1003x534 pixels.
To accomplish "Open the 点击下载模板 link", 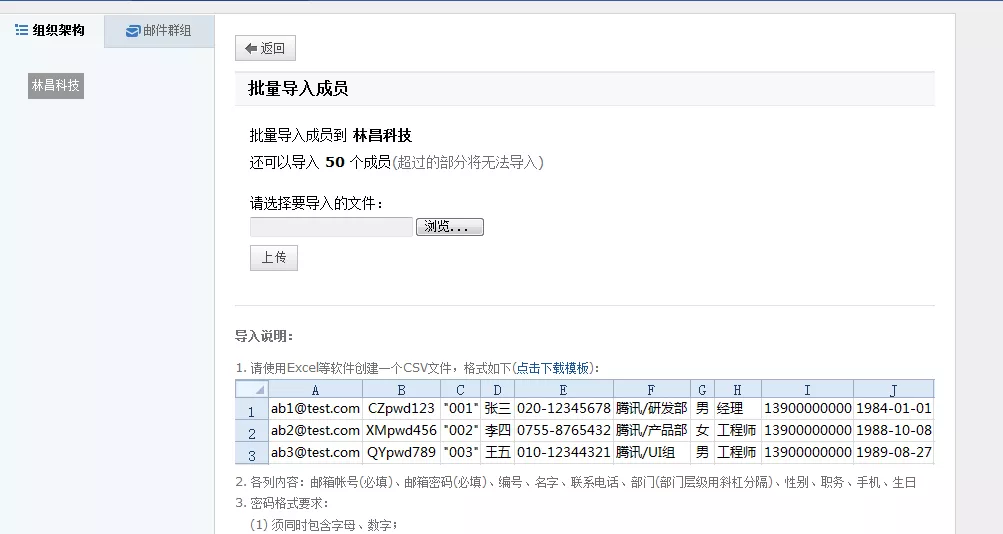I will coord(552,367).
